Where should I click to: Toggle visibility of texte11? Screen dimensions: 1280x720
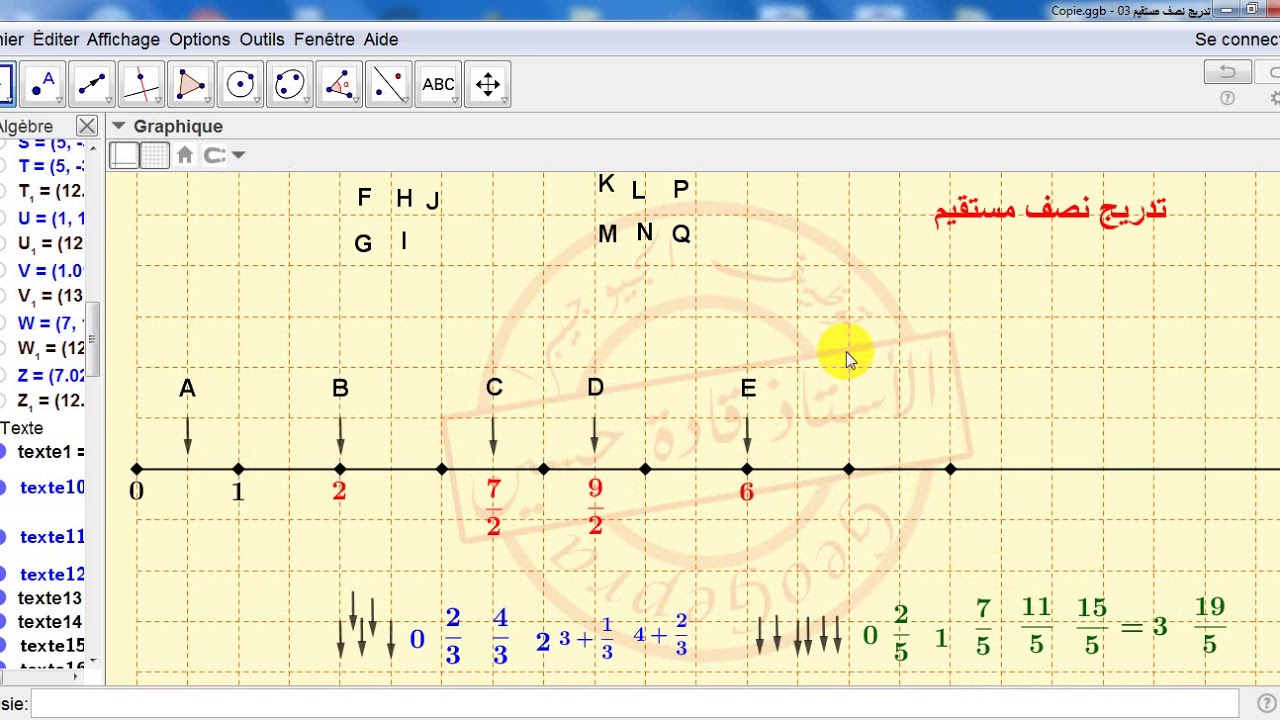[3, 537]
